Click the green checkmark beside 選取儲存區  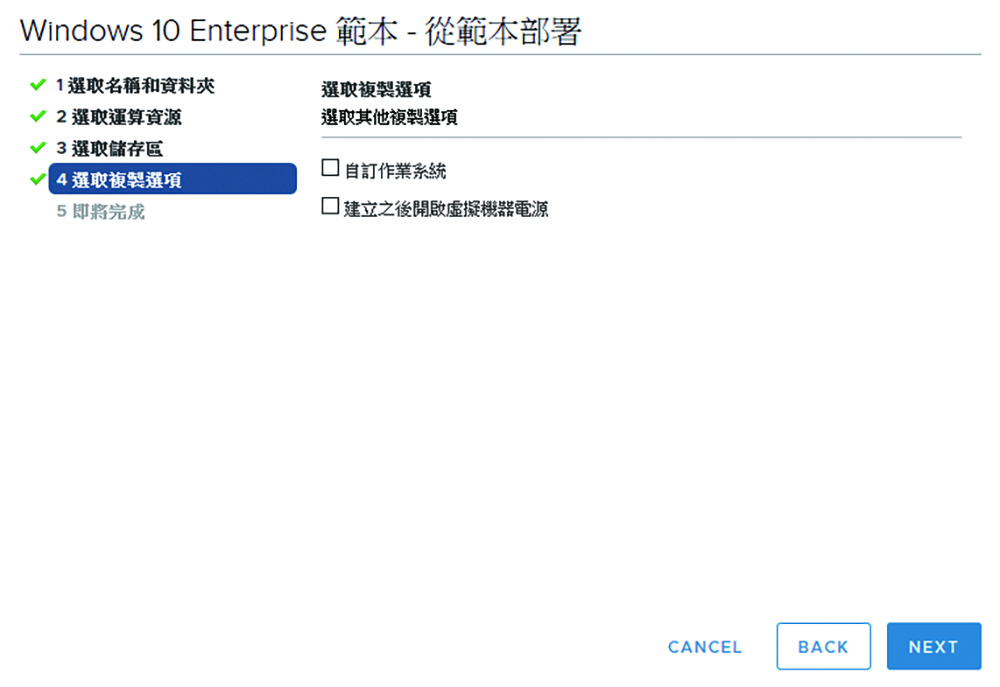[x=38, y=147]
